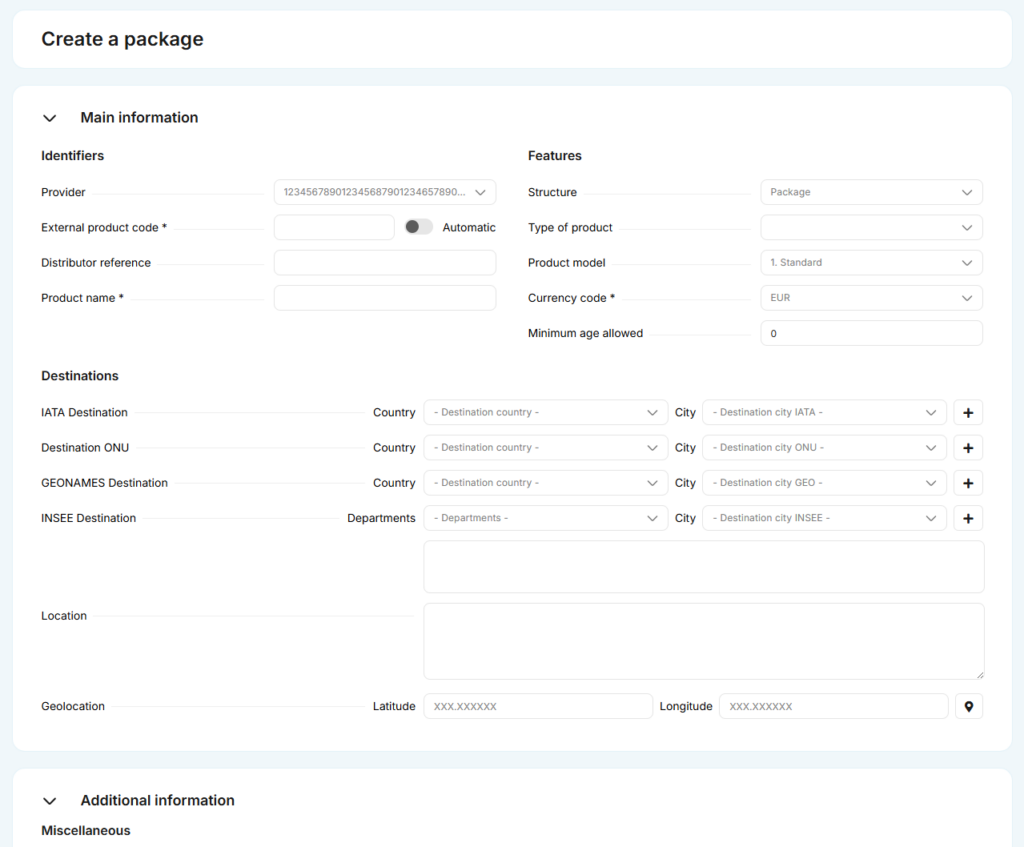Open the Destination city GEO dropdown
The height and width of the screenshot is (847, 1024).
pyautogui.click(x=824, y=483)
